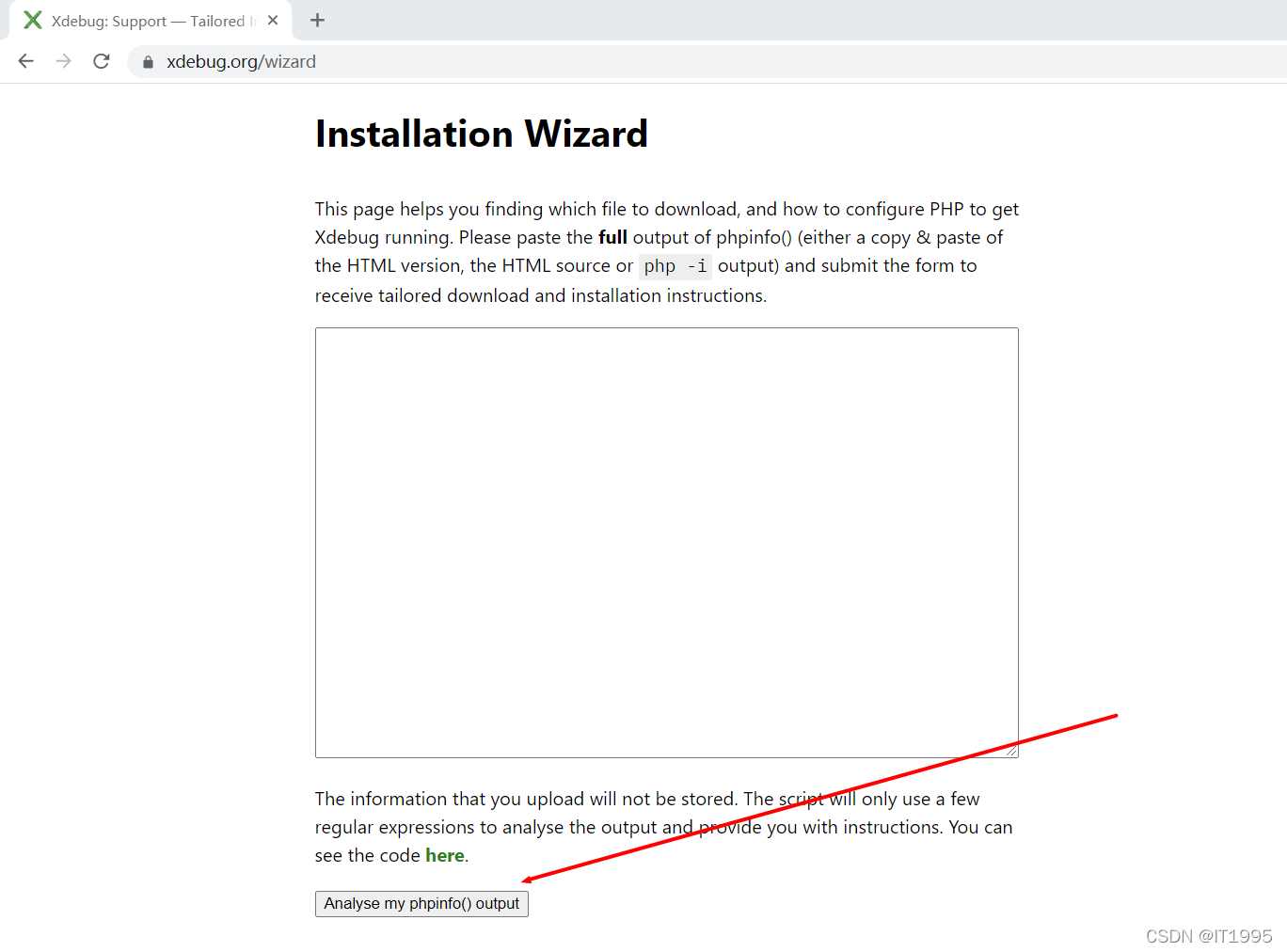Image resolution: width=1287 pixels, height=952 pixels.
Task: Click the text area resize handle
Action: point(1011,750)
